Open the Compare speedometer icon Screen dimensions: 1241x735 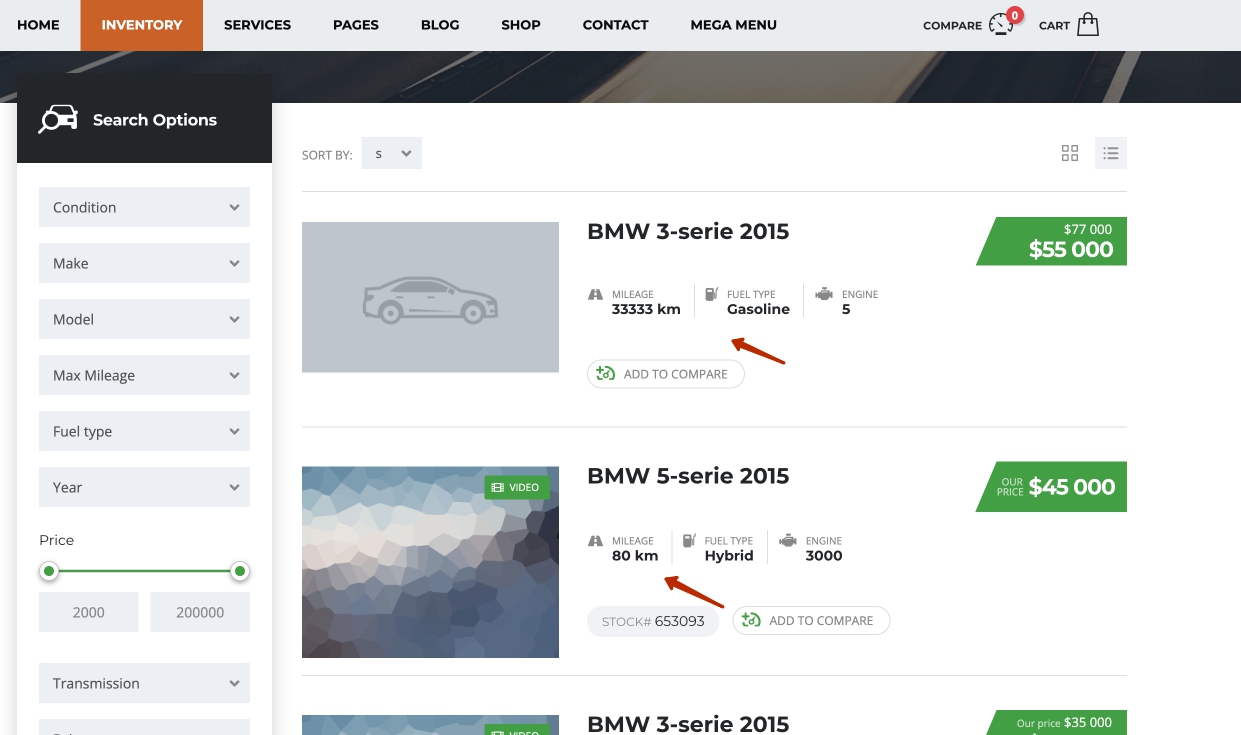[x=1001, y=24]
